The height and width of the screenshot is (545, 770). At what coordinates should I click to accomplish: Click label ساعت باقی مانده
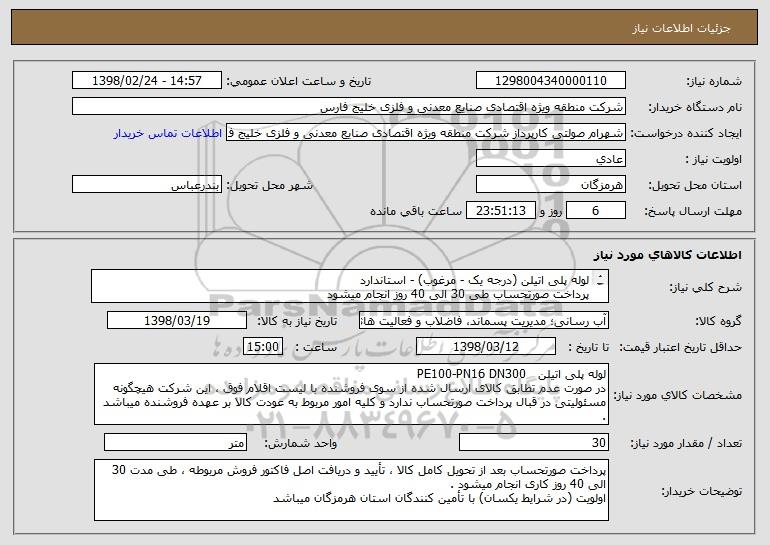point(416,211)
